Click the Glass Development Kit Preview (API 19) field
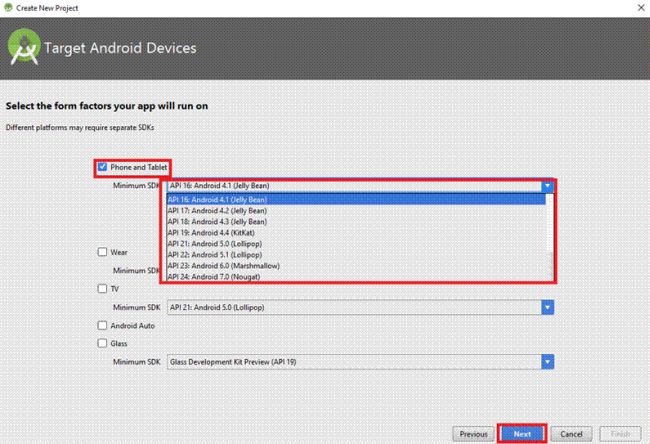The image size is (650, 444). click(354, 362)
